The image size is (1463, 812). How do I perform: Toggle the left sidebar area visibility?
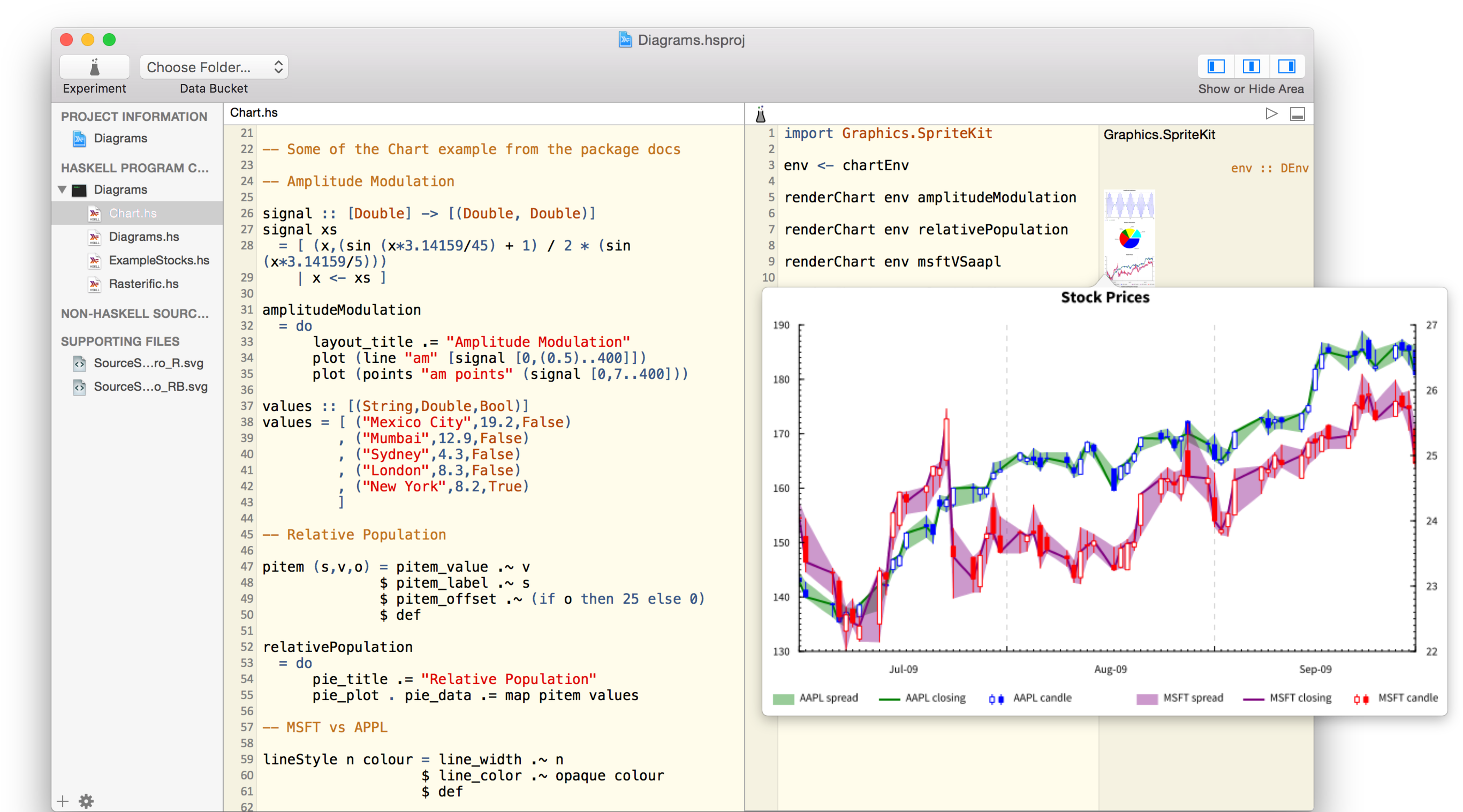[x=1215, y=66]
